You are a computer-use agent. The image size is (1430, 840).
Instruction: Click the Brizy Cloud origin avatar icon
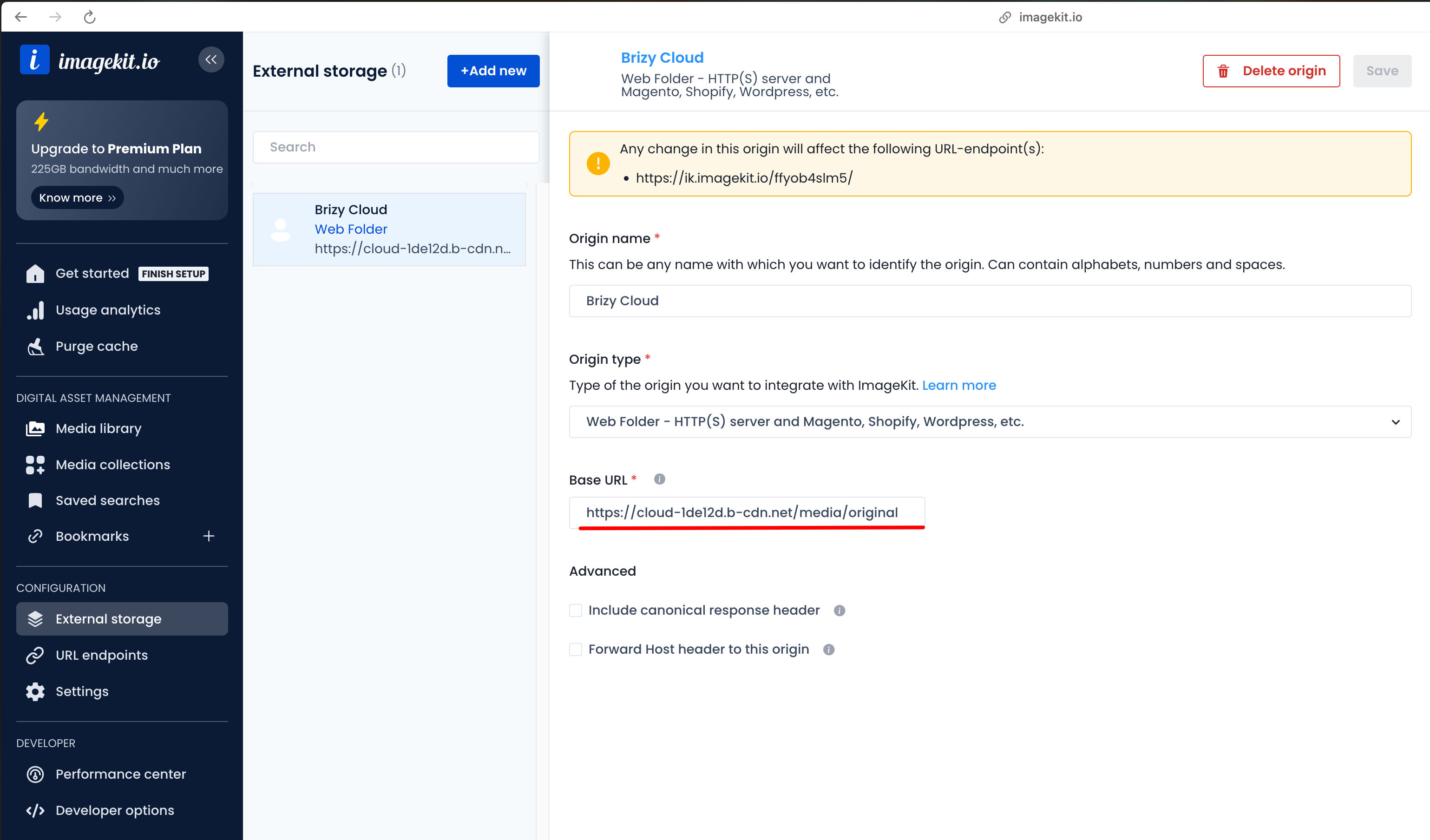(280, 230)
